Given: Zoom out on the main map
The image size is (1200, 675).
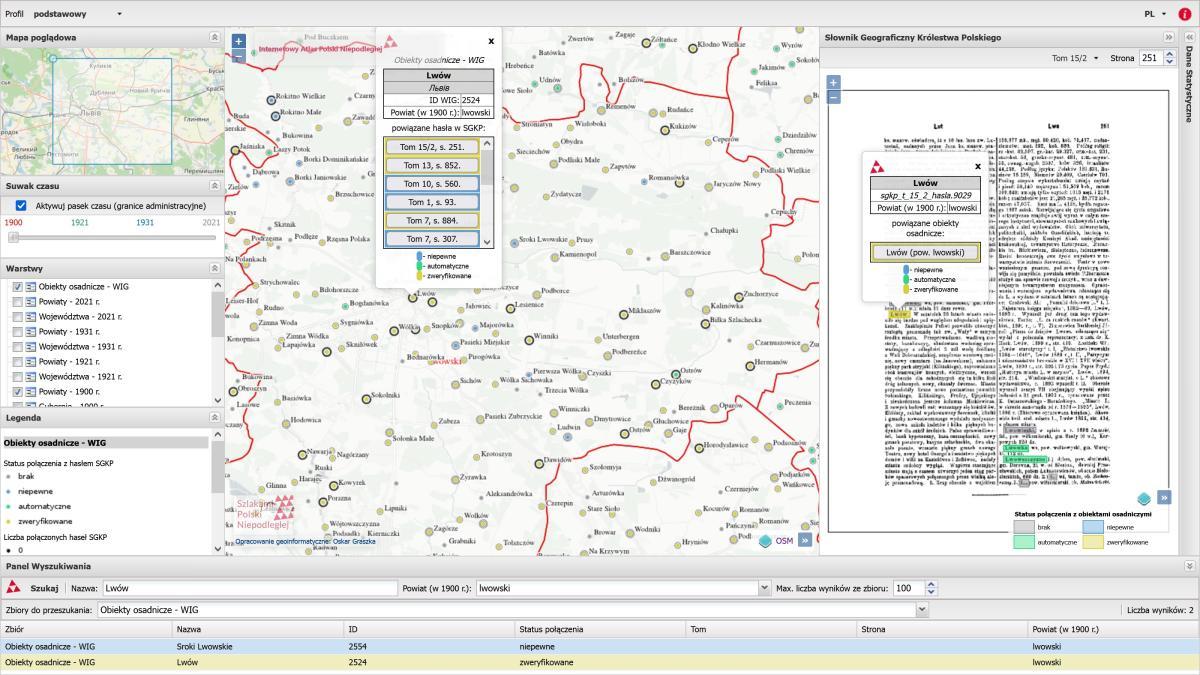Looking at the screenshot, I should pyautogui.click(x=238, y=56).
